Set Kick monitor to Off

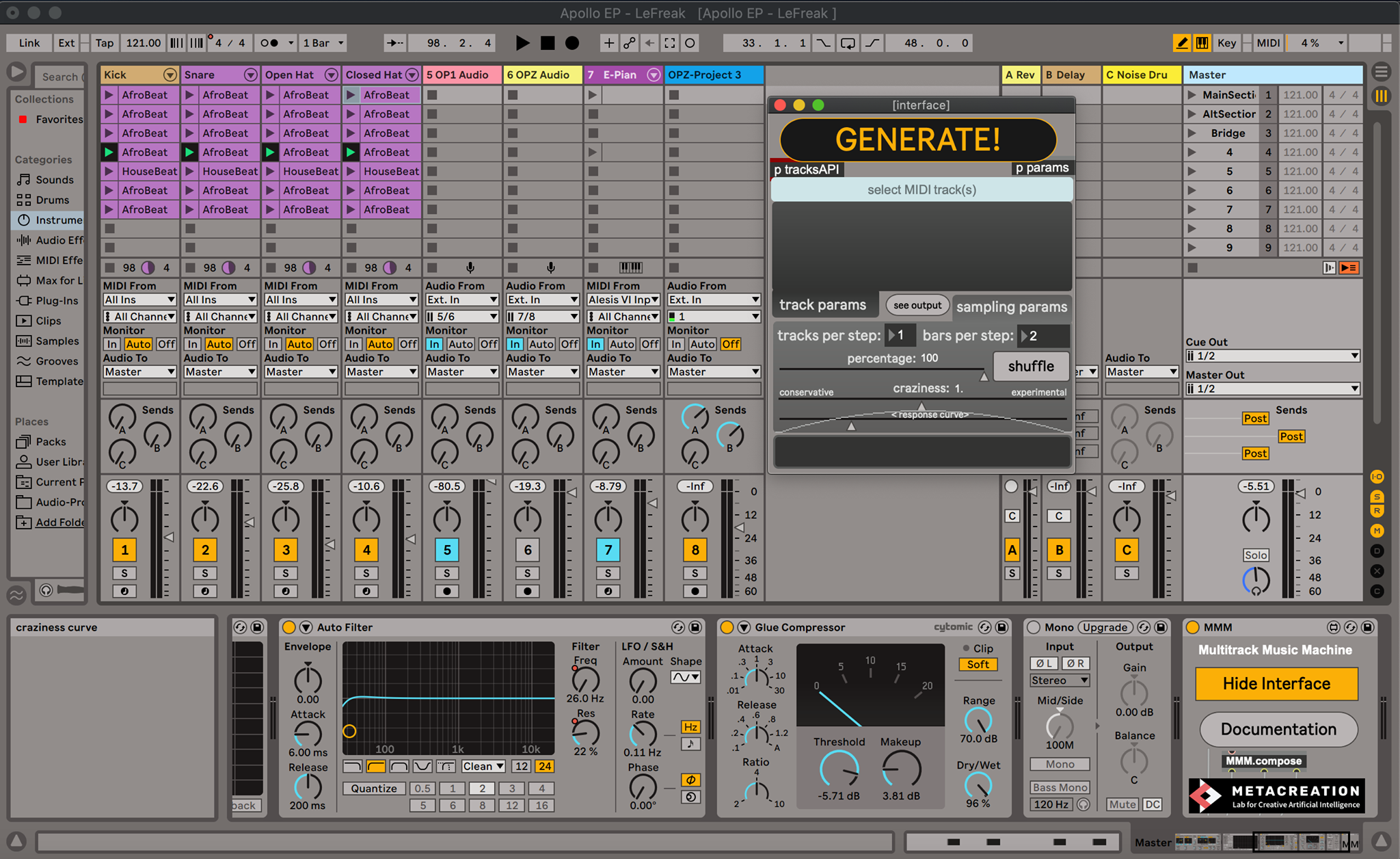point(166,344)
